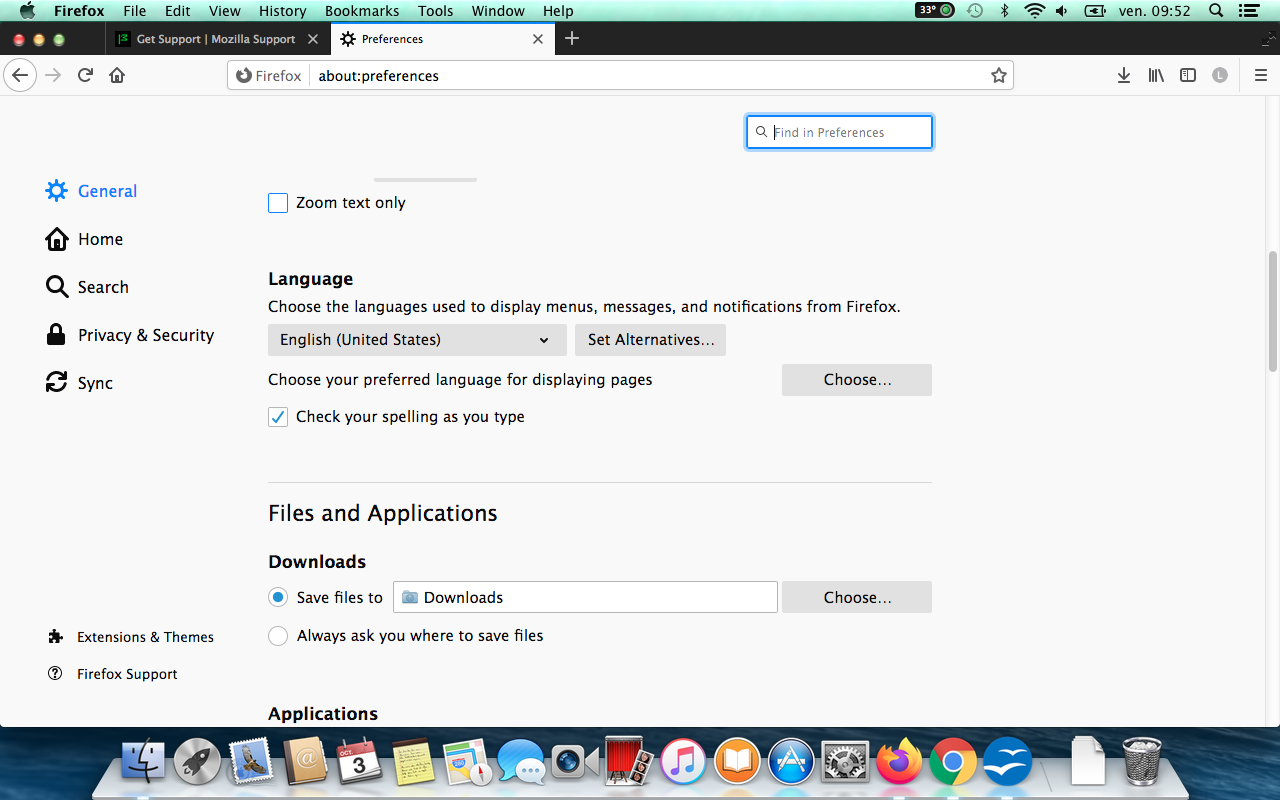Screen dimensions: 1280x800
Task: Open Mail from the Dock
Action: pyautogui.click(x=251, y=763)
